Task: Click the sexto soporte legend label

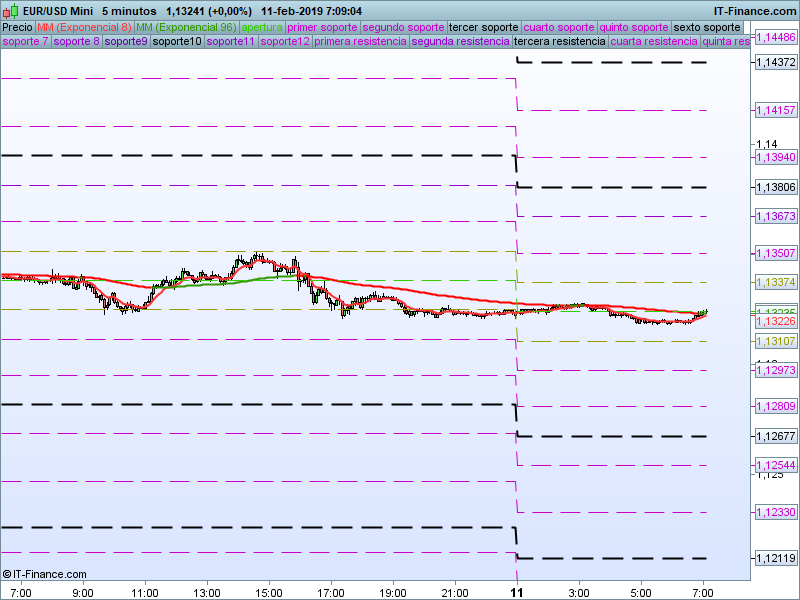Action: (707, 27)
